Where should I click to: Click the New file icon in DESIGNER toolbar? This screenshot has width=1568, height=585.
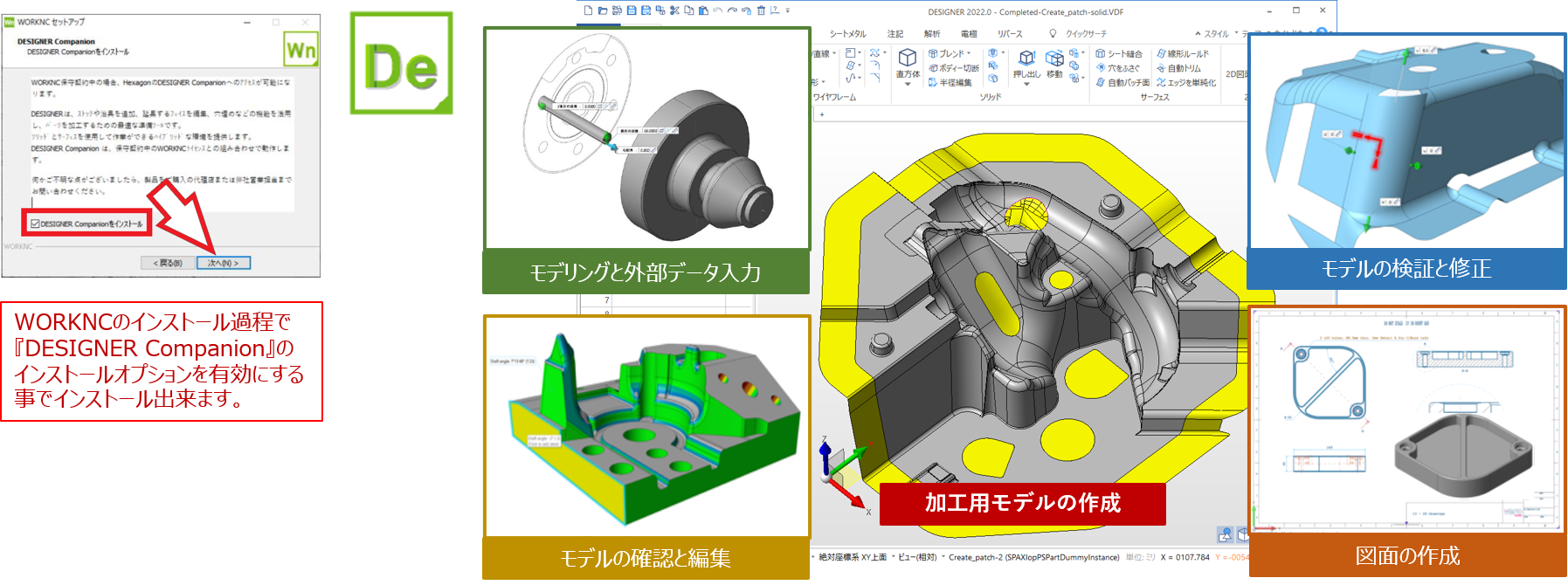point(589,10)
